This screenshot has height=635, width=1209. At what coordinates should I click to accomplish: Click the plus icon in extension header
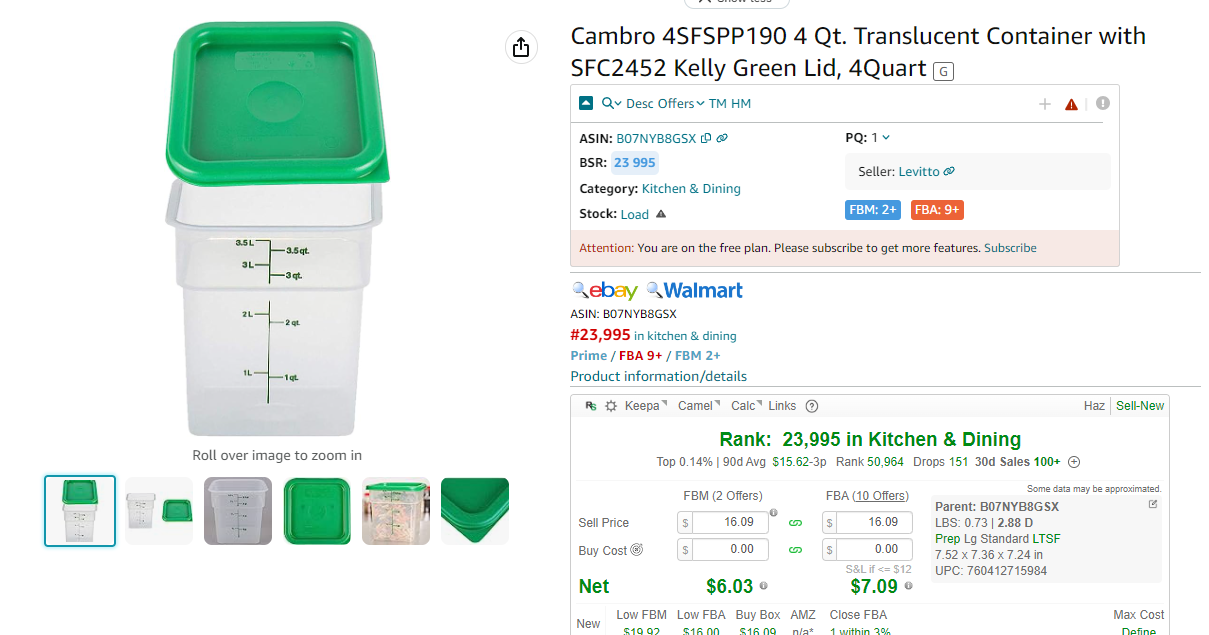[1045, 104]
